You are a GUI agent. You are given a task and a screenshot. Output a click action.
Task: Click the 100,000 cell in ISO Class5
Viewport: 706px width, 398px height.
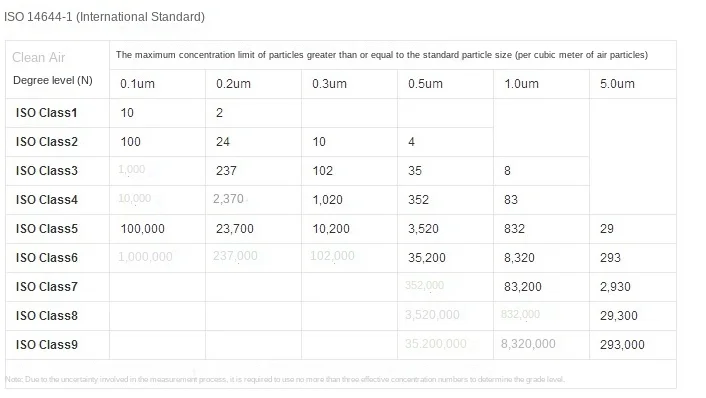click(142, 229)
